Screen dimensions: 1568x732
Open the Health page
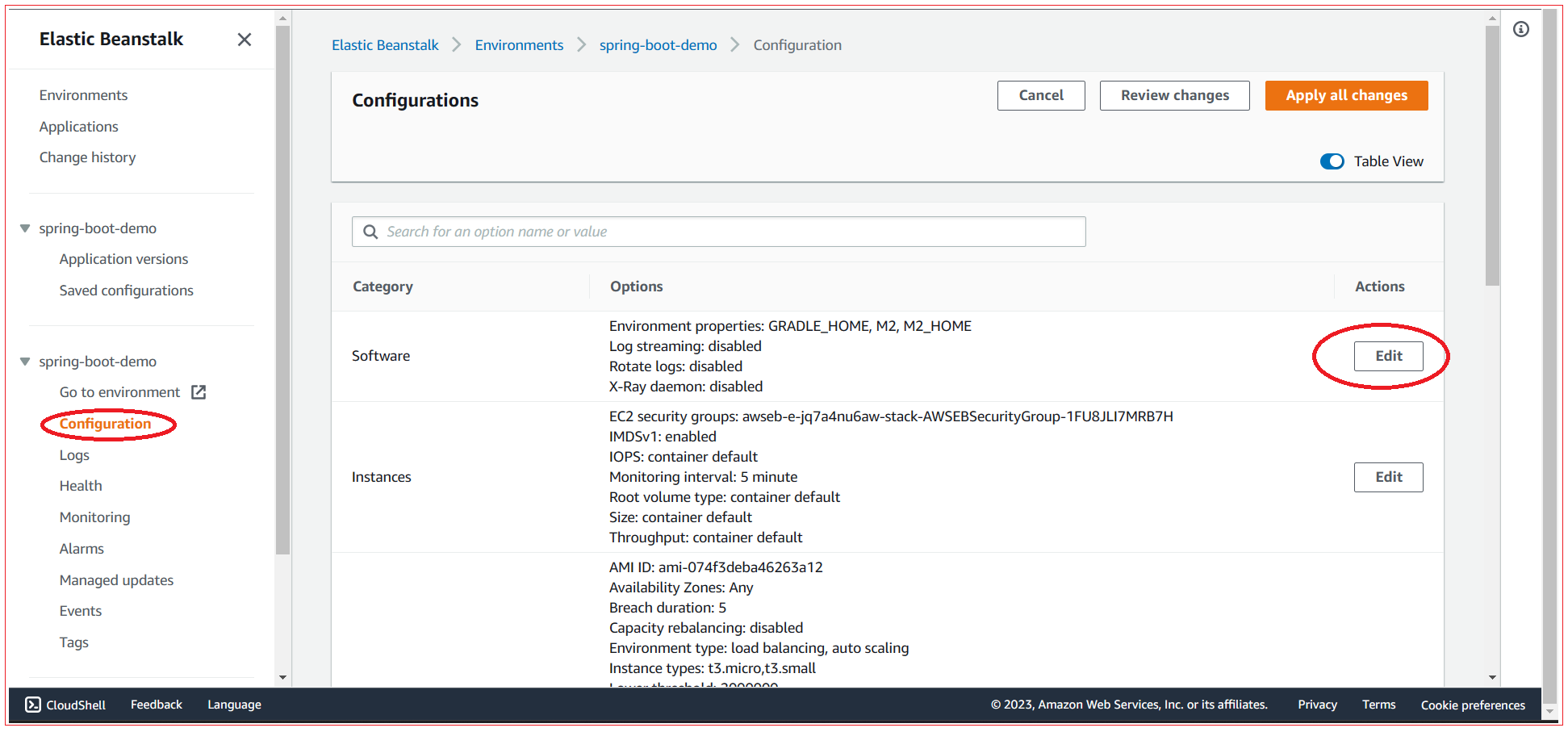(x=81, y=486)
